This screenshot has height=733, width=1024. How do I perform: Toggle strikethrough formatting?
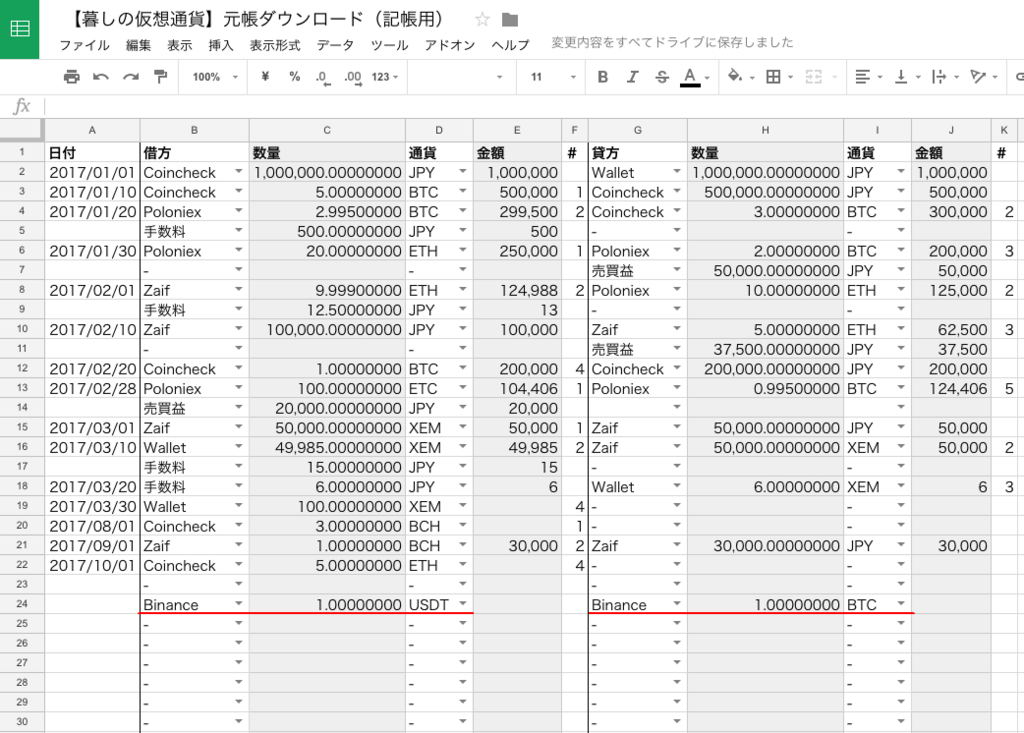point(662,77)
